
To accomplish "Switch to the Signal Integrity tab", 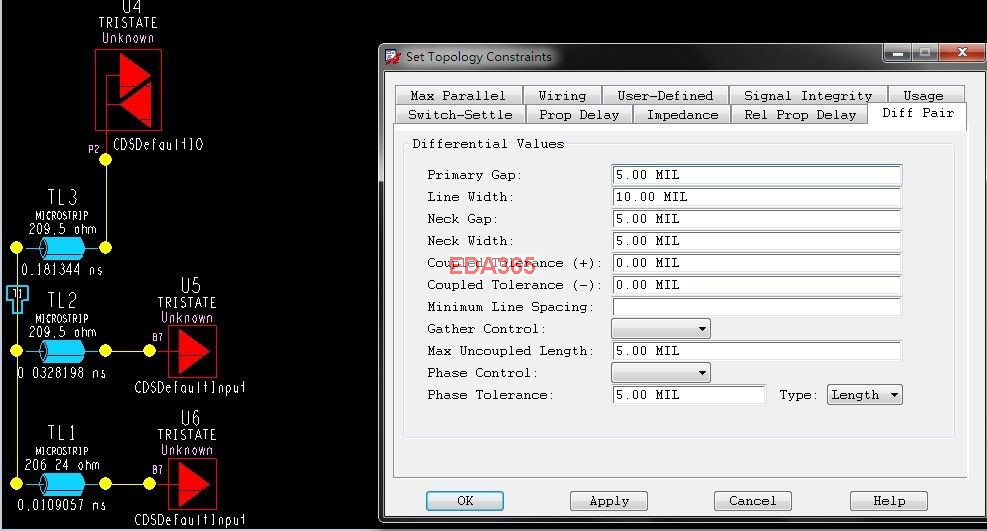I will 808,95.
